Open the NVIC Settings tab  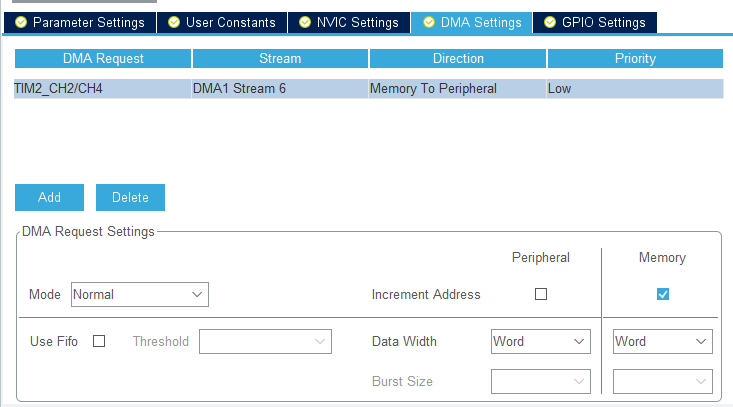tap(349, 22)
